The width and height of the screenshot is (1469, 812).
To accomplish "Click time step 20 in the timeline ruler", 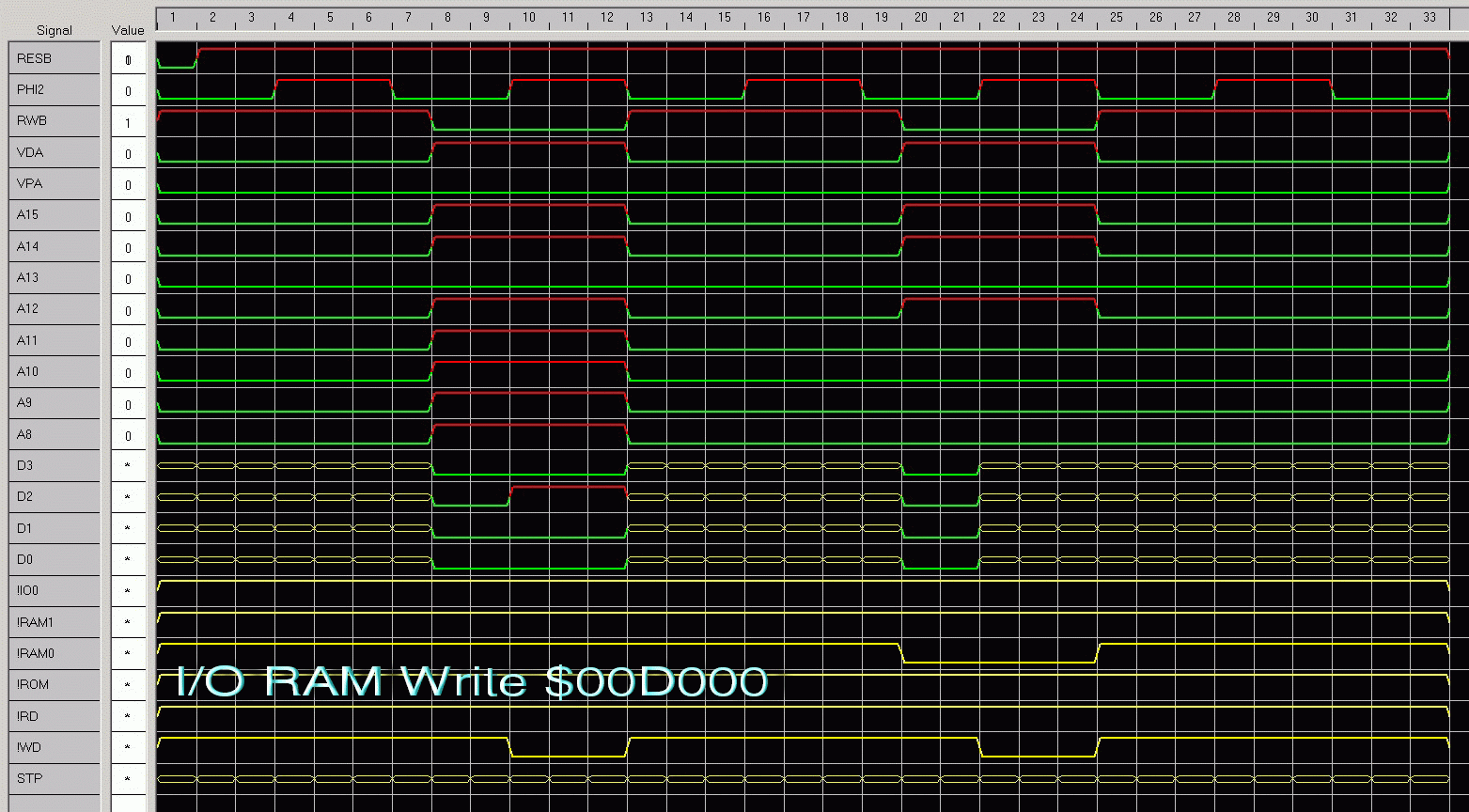I will (921, 17).
